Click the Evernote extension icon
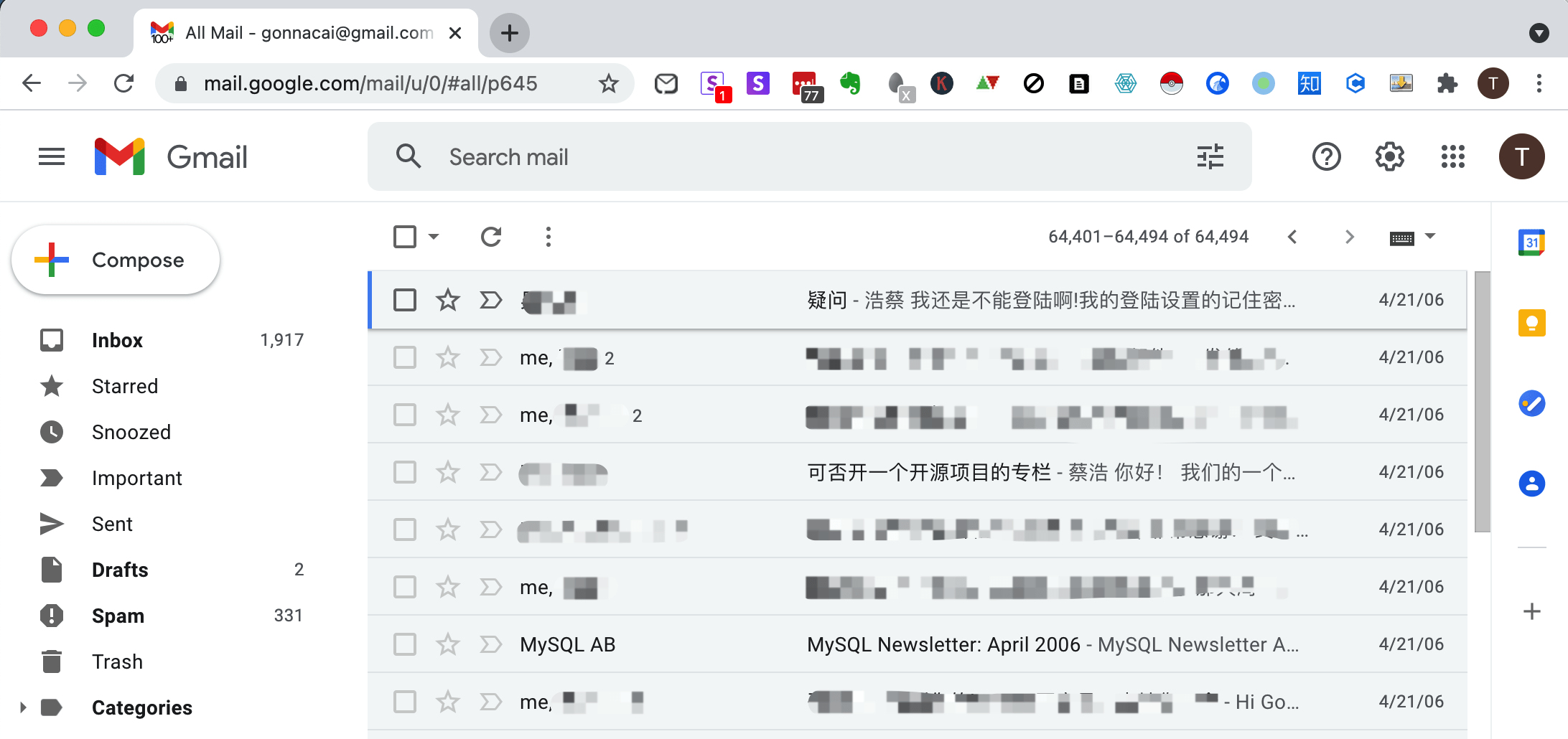1568x739 pixels. 850,84
